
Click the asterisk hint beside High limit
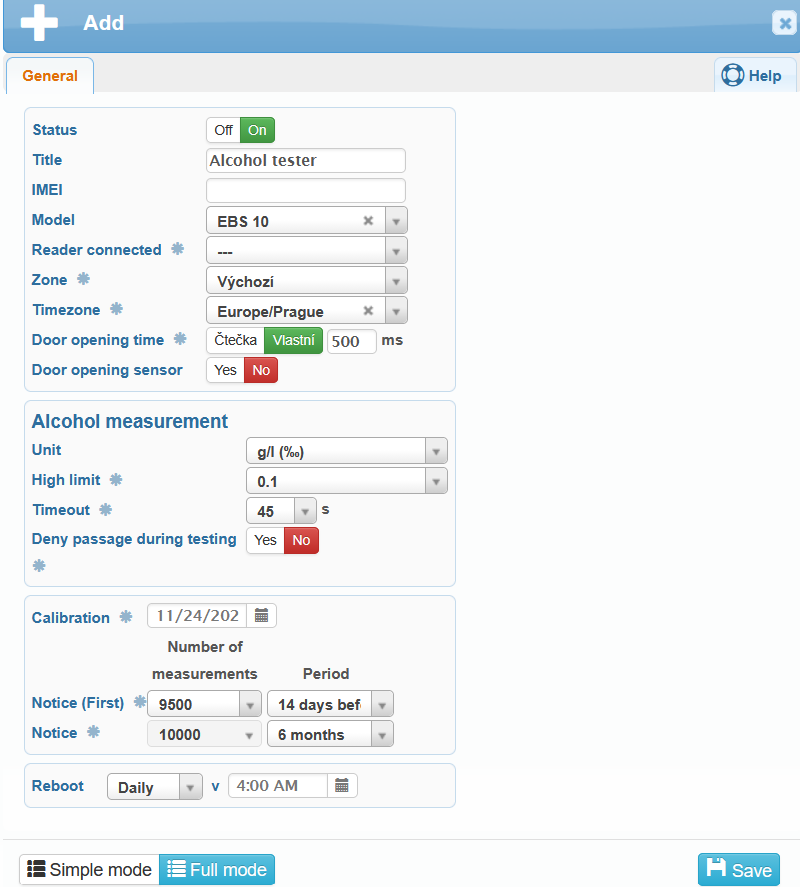click(x=115, y=480)
